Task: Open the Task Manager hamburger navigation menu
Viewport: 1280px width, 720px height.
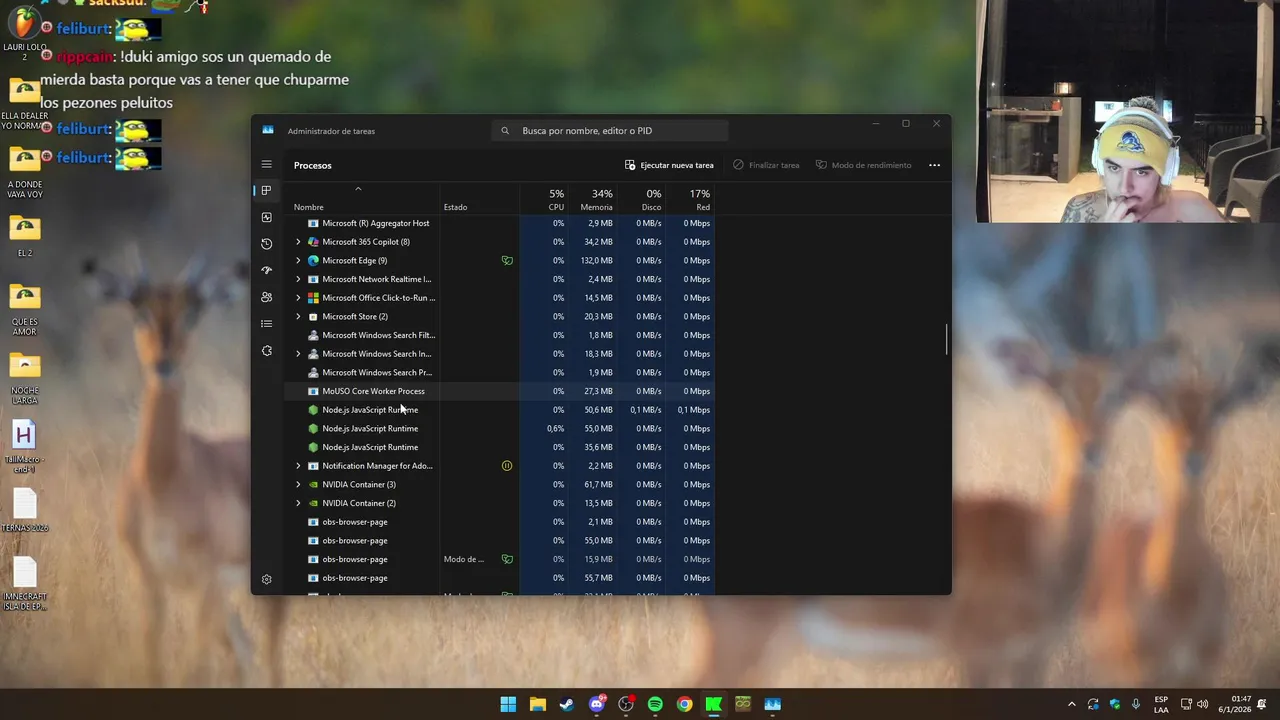Action: (266, 164)
